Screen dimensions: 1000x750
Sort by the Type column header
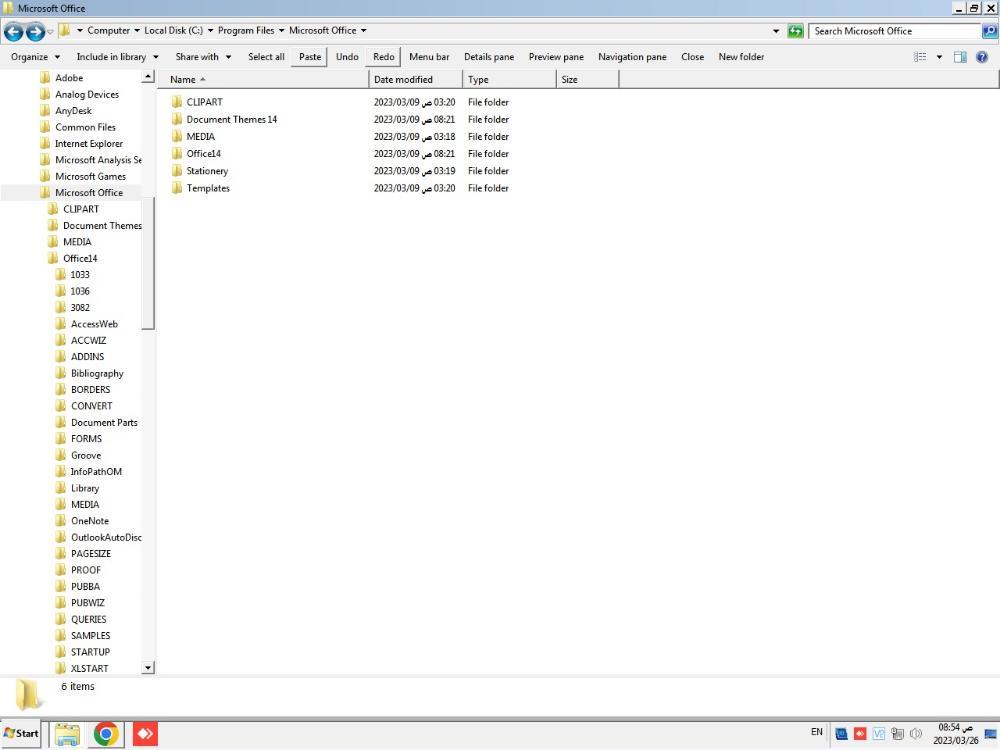pyautogui.click(x=510, y=80)
